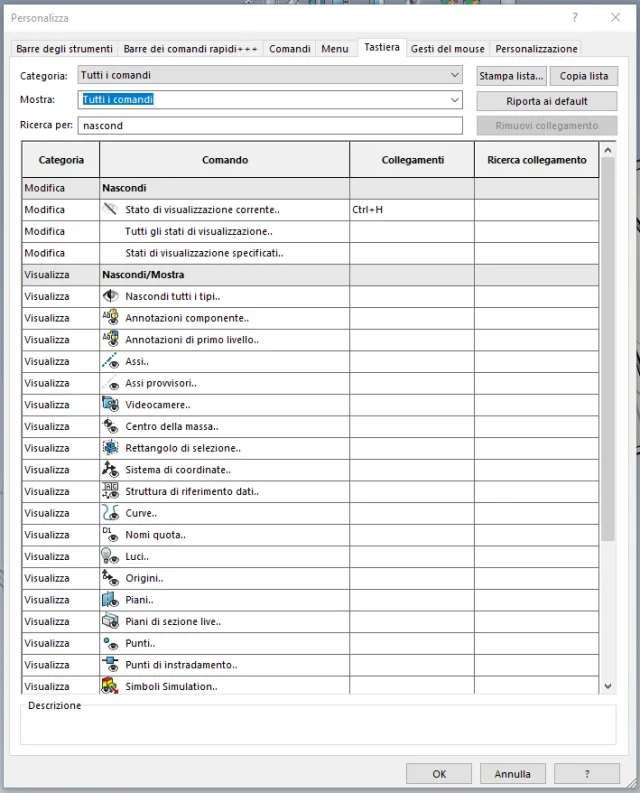
Task: Click the Stampa lista button
Action: 511,76
